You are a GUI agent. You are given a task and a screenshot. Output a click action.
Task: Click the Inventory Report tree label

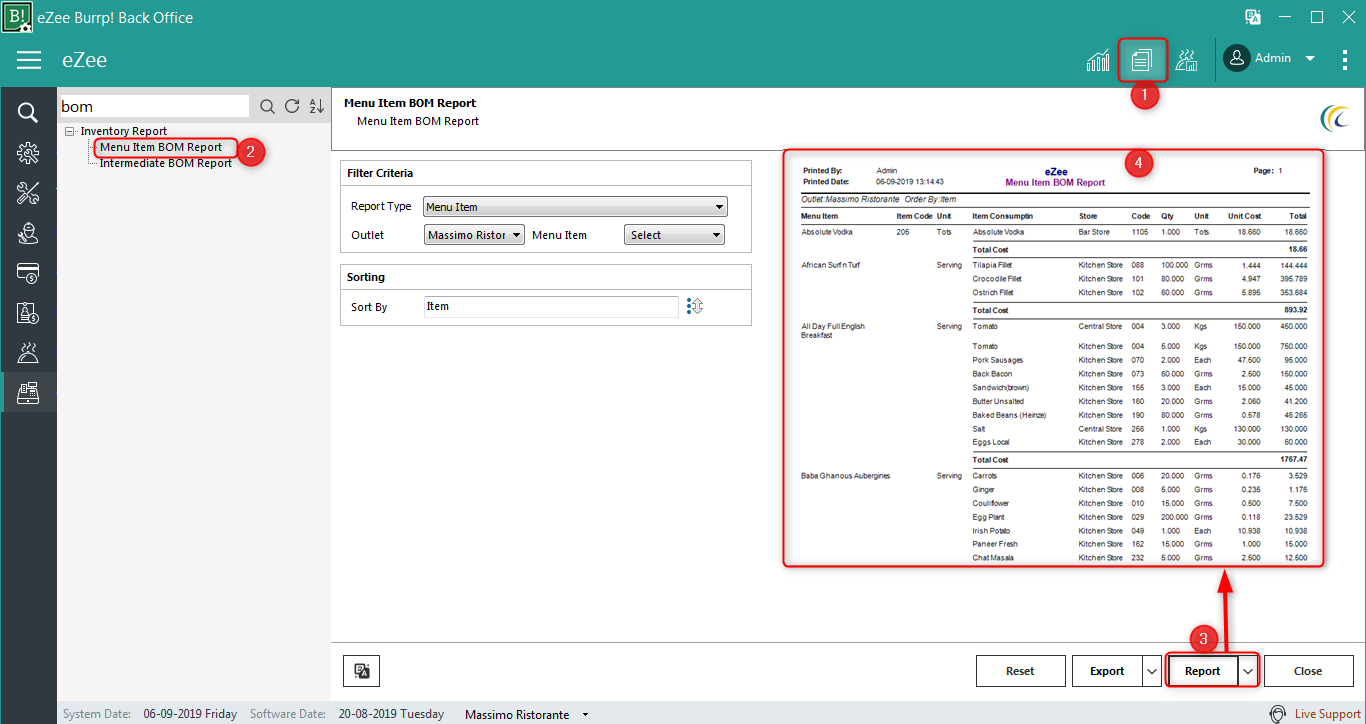[124, 131]
